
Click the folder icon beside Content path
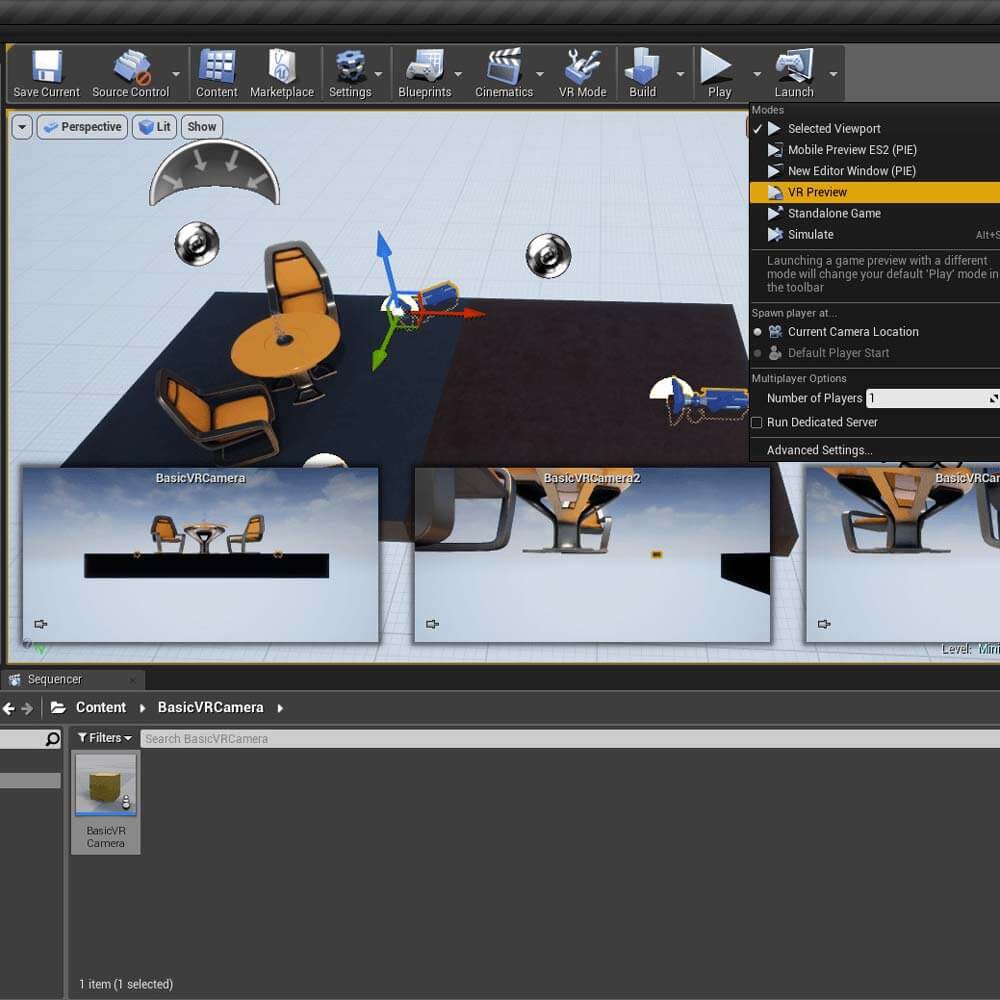[x=58, y=707]
